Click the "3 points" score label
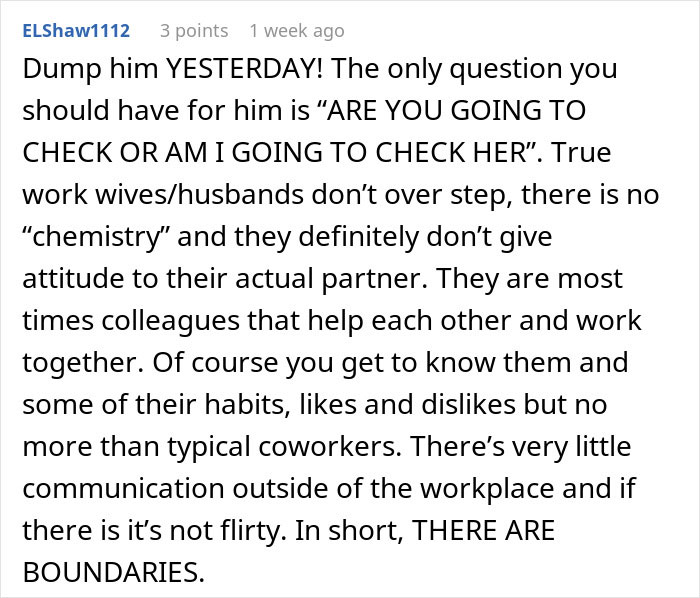The image size is (700, 598). [x=194, y=31]
